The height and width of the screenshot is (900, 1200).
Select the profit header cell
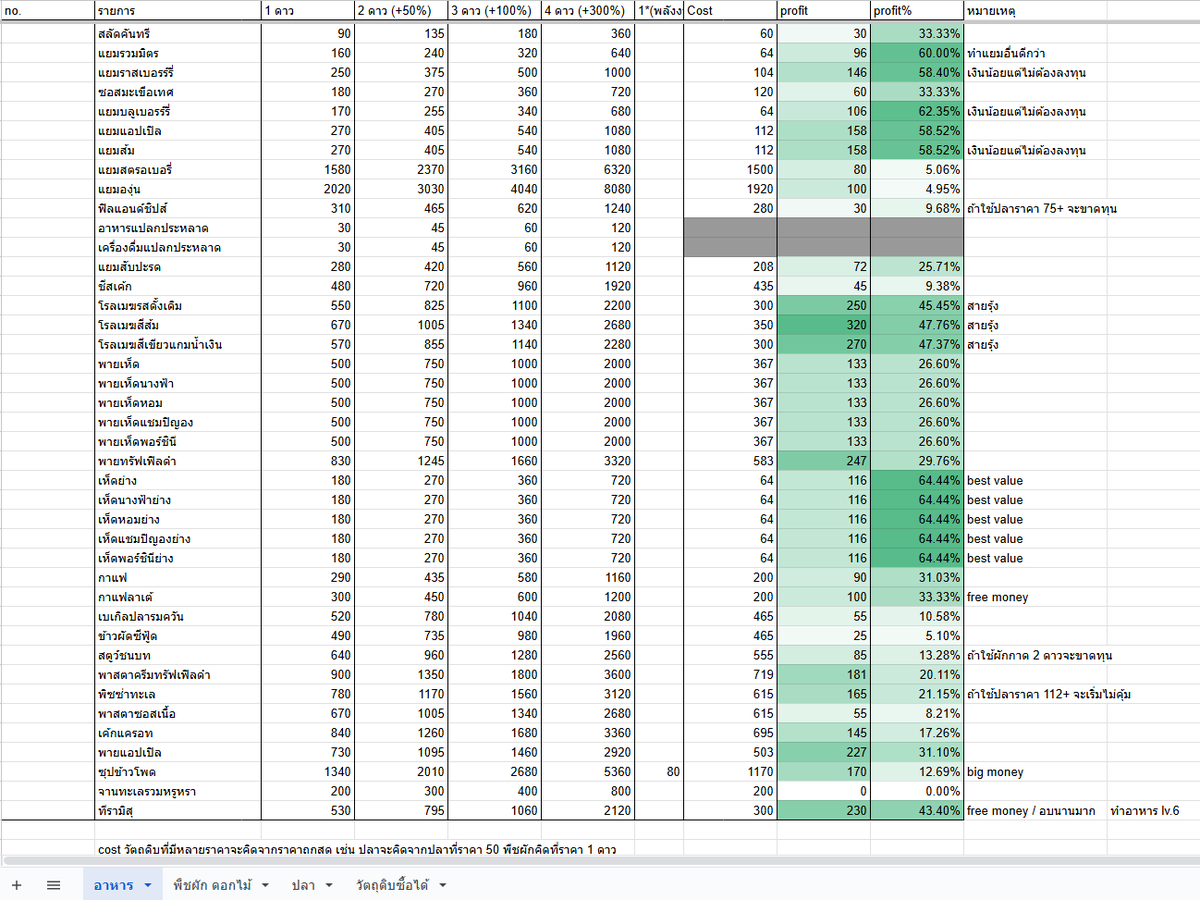(824, 10)
